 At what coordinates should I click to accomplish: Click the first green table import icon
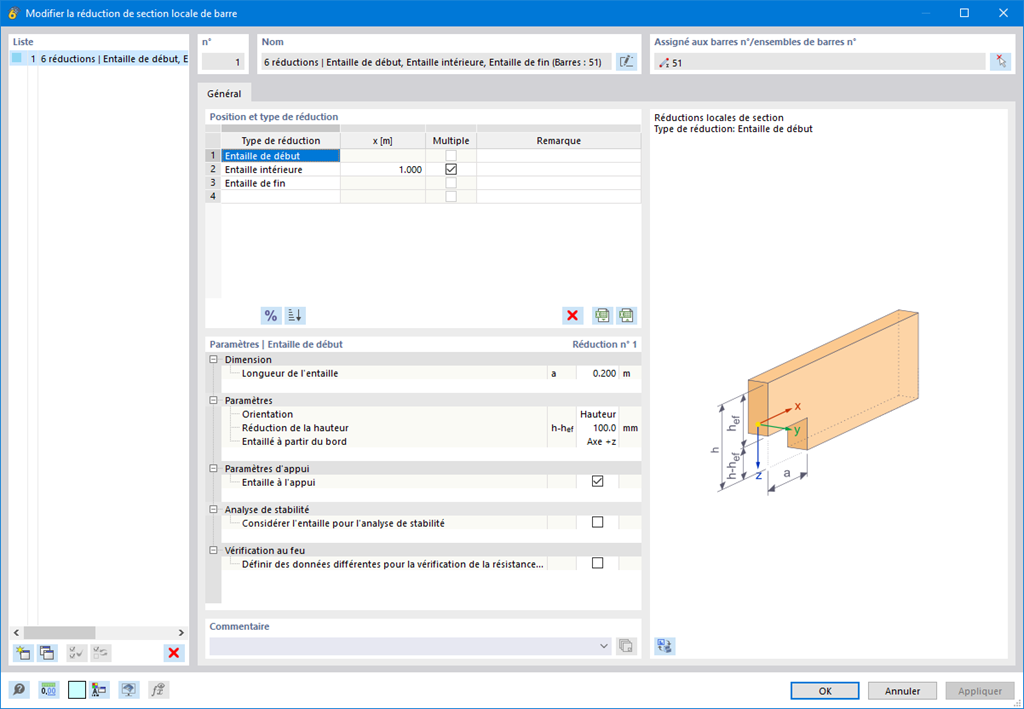(602, 316)
